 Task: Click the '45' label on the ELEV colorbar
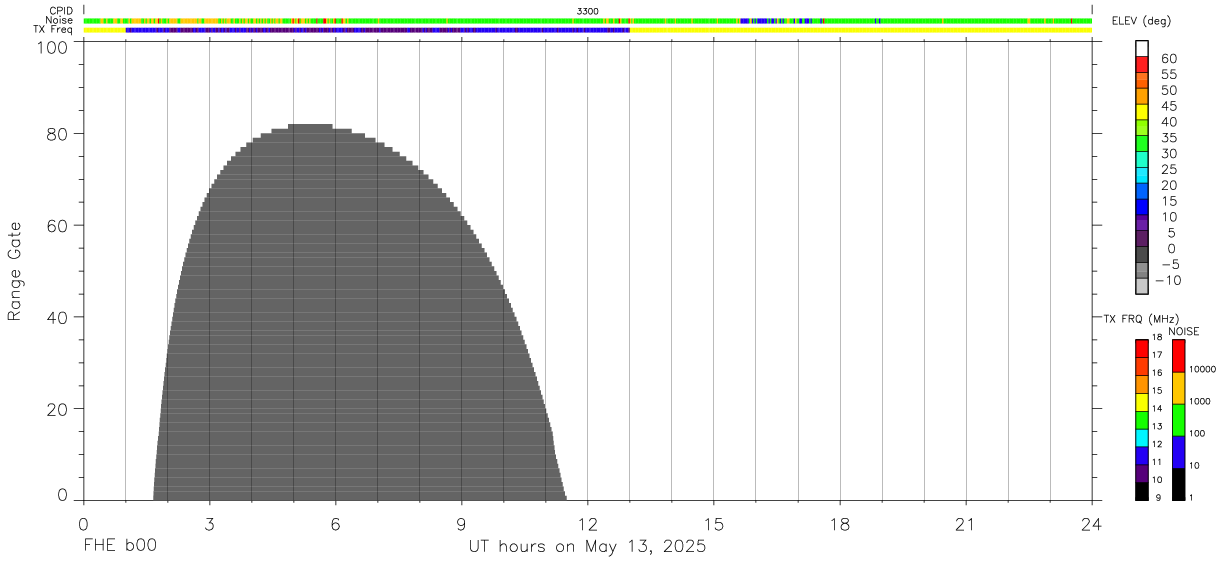point(1168,106)
